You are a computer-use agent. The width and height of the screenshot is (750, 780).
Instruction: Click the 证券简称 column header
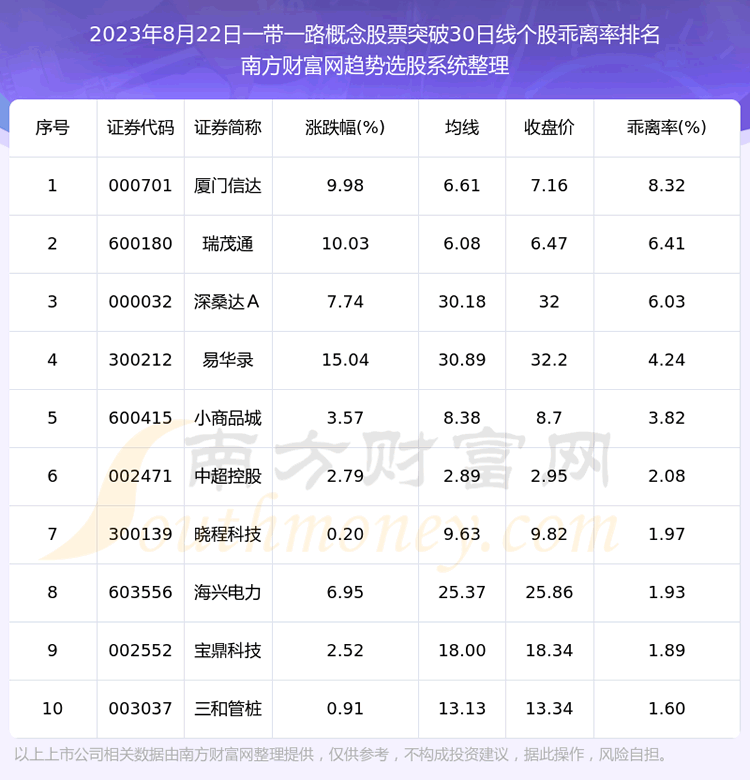click(x=228, y=128)
